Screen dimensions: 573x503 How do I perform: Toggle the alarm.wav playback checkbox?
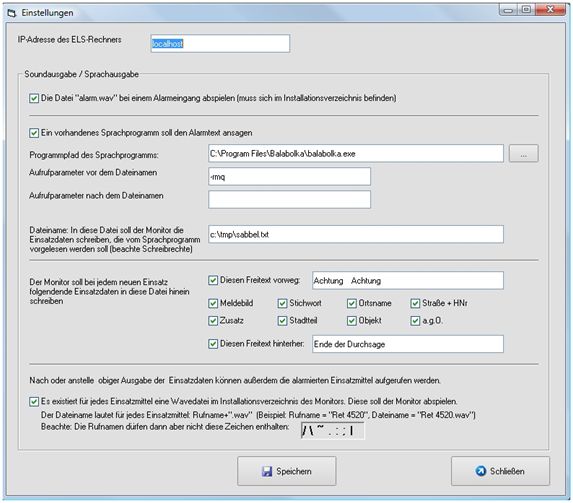pyautogui.click(x=34, y=98)
